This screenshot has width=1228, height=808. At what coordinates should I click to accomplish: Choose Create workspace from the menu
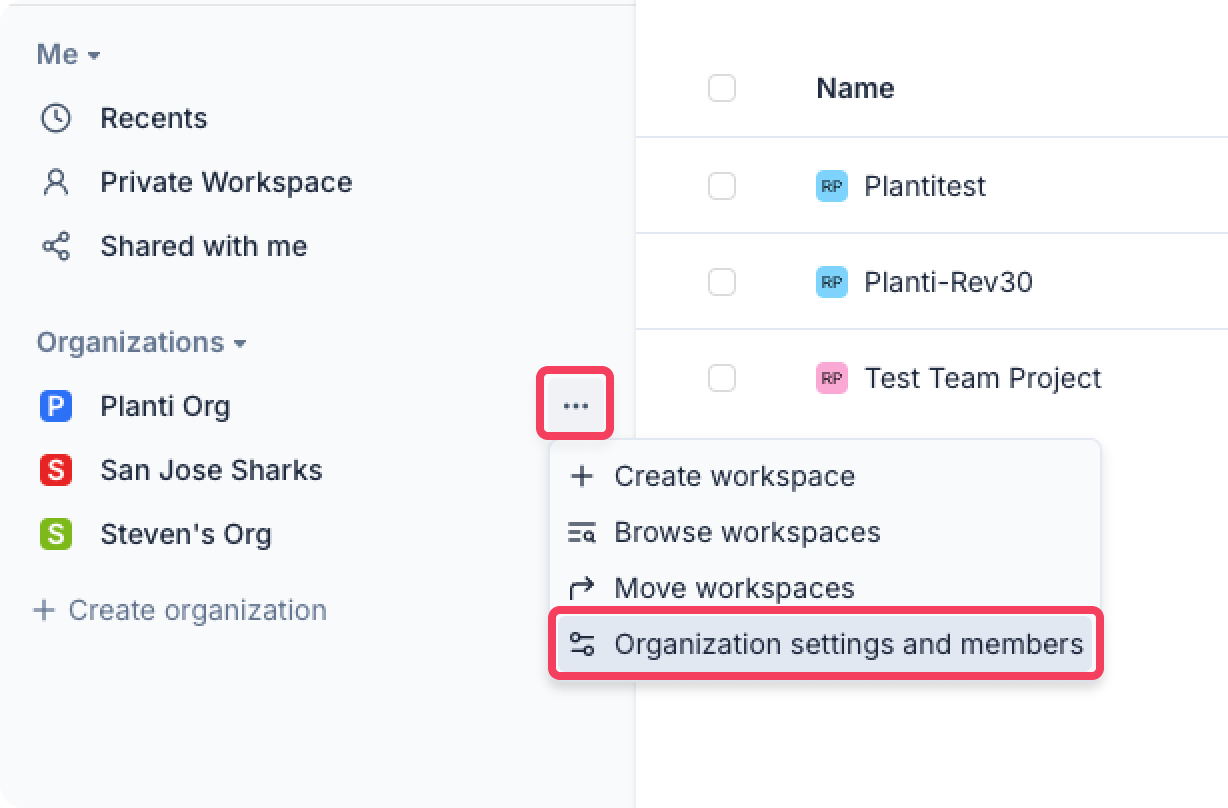point(734,476)
